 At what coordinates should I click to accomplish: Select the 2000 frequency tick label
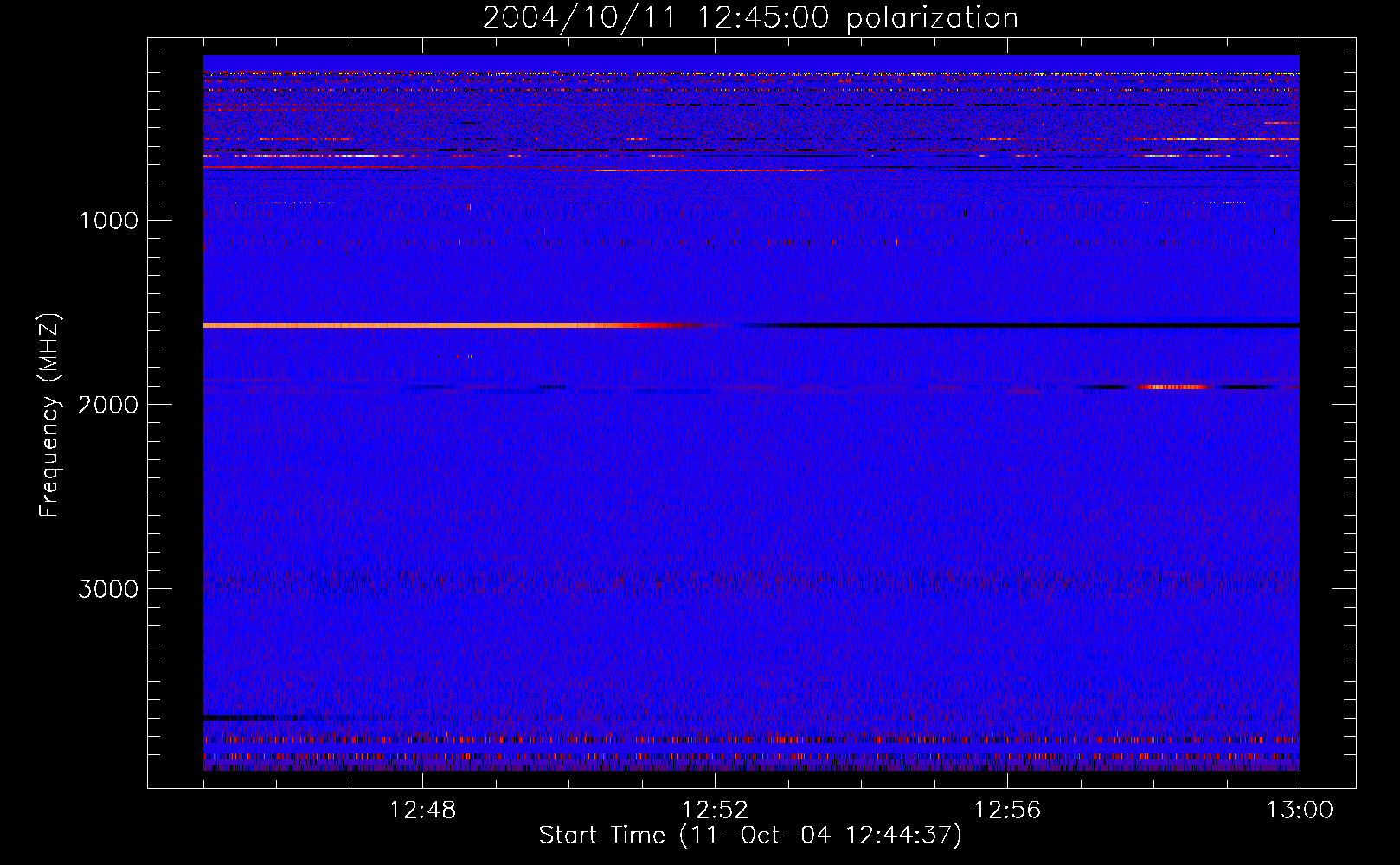(x=108, y=405)
